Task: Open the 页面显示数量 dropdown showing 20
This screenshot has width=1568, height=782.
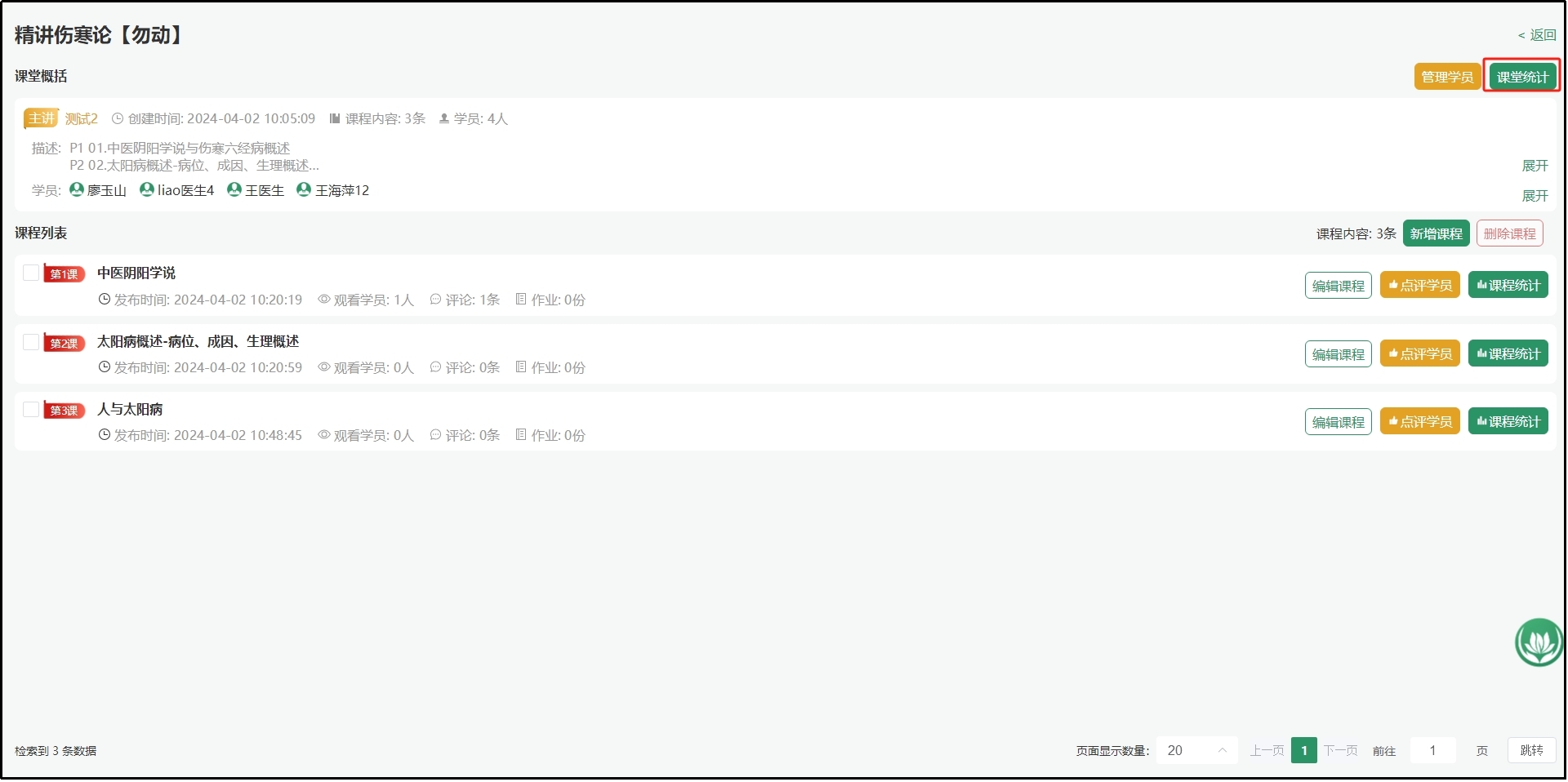Action: pyautogui.click(x=1196, y=751)
